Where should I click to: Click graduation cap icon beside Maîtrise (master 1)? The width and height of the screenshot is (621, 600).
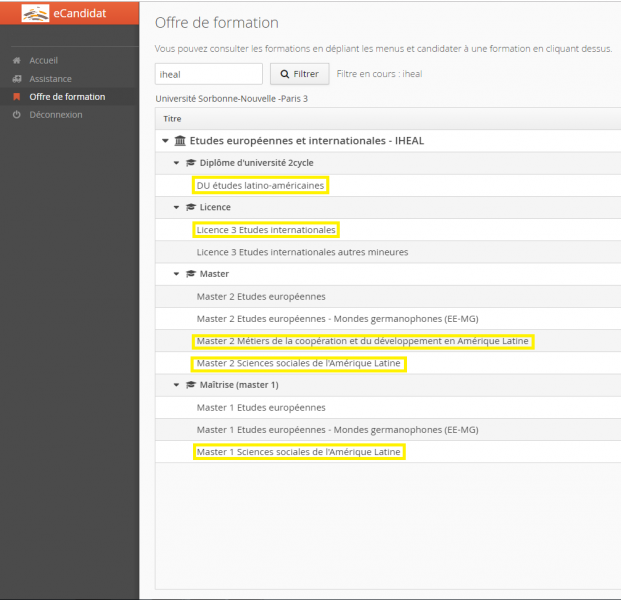191,385
